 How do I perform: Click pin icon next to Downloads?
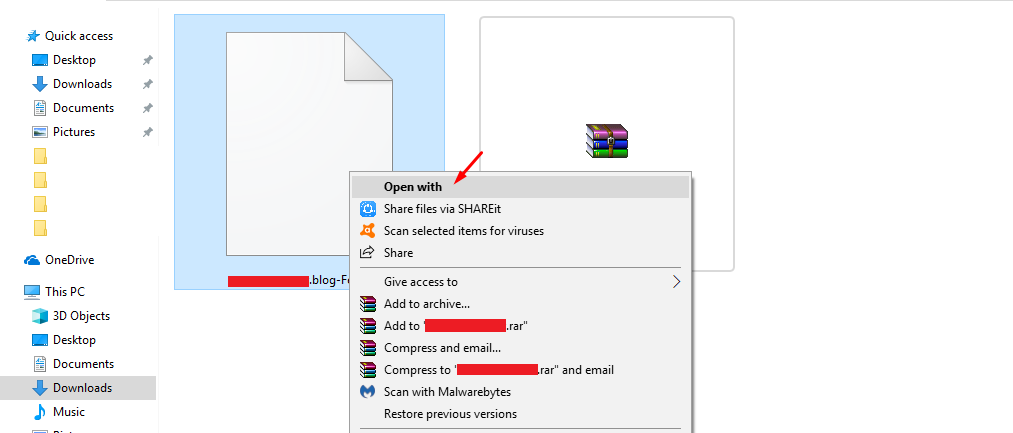click(148, 84)
